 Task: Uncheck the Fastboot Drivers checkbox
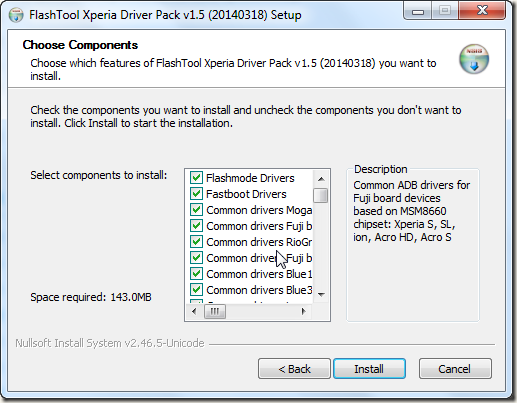coord(196,194)
